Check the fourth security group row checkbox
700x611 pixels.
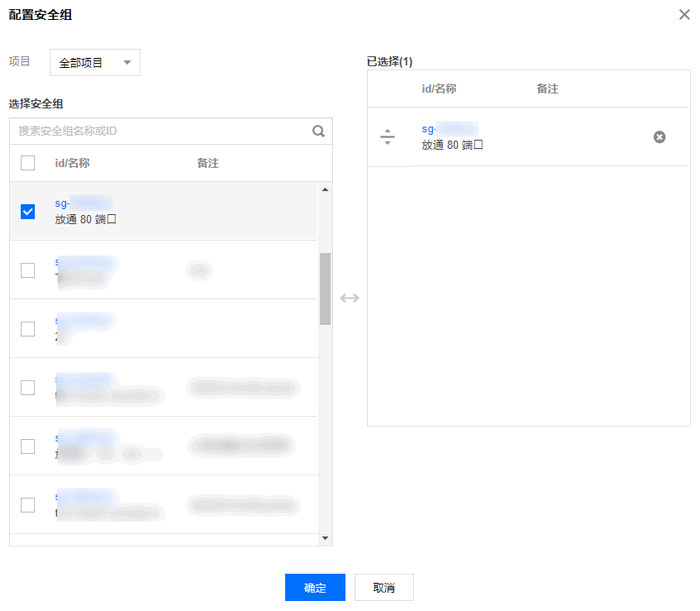(28, 387)
